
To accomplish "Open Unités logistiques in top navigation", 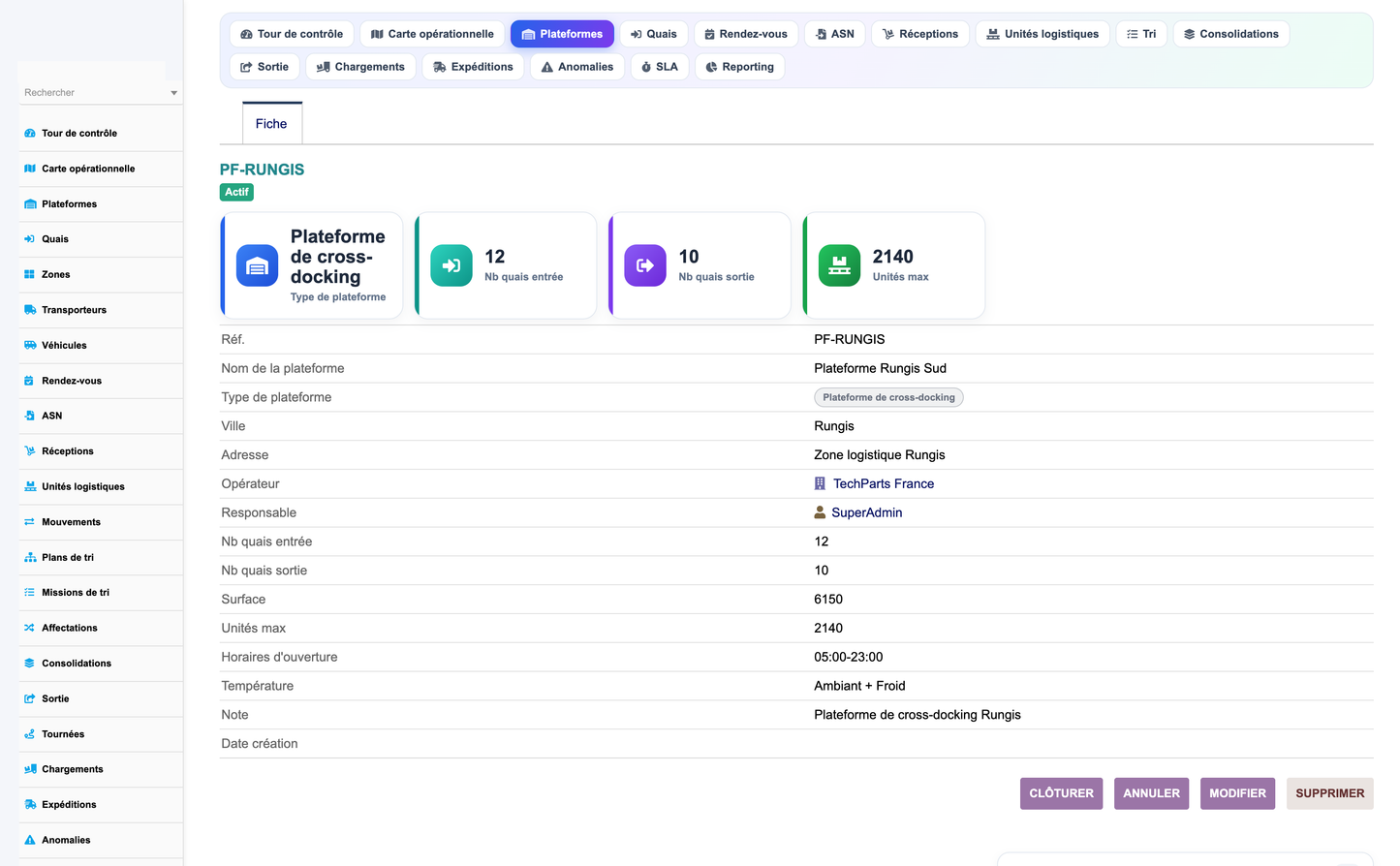I will click(1042, 34).
